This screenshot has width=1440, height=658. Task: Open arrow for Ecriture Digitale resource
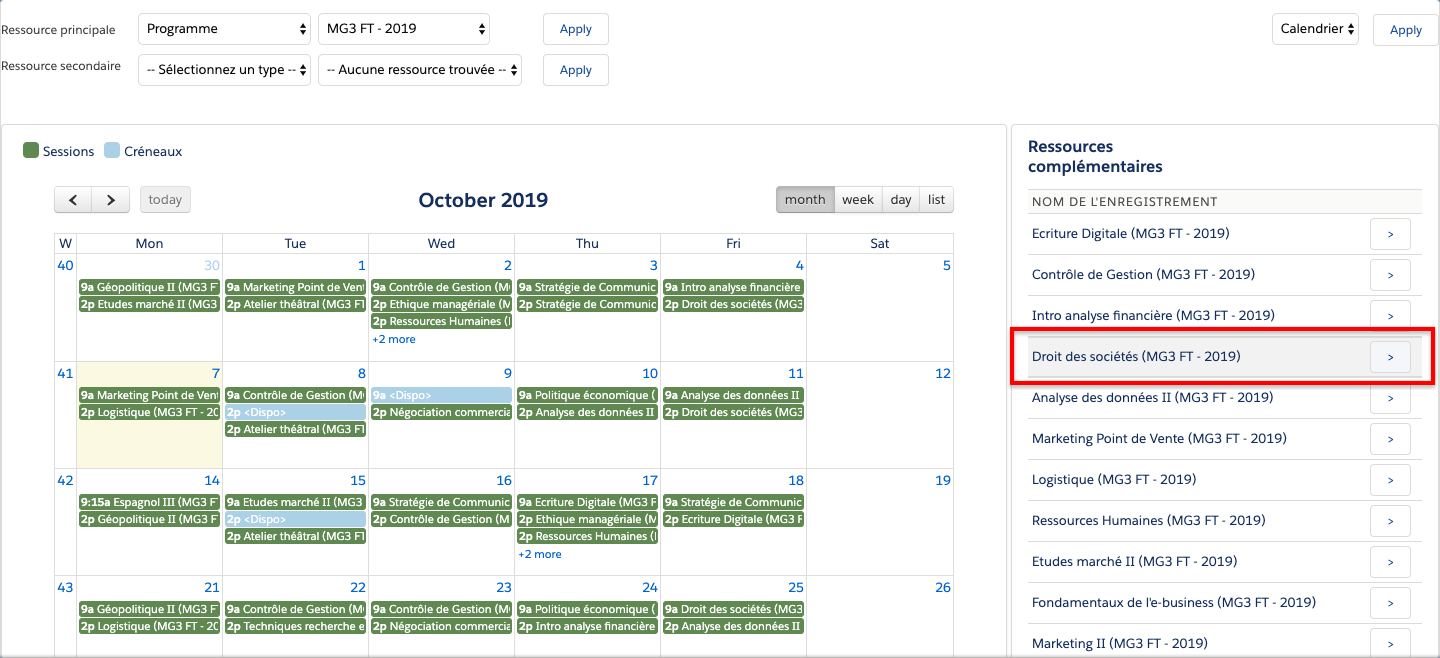pyautogui.click(x=1390, y=234)
